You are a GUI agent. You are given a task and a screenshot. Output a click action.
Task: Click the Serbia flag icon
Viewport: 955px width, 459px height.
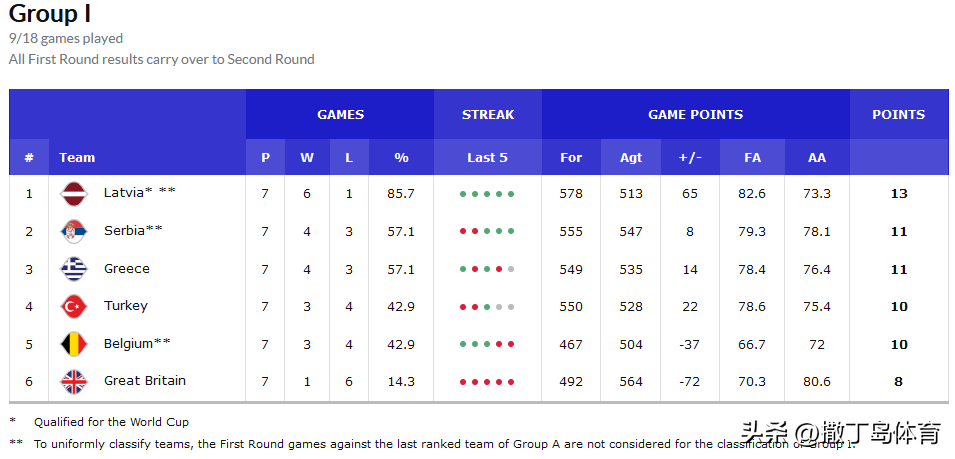[75, 231]
